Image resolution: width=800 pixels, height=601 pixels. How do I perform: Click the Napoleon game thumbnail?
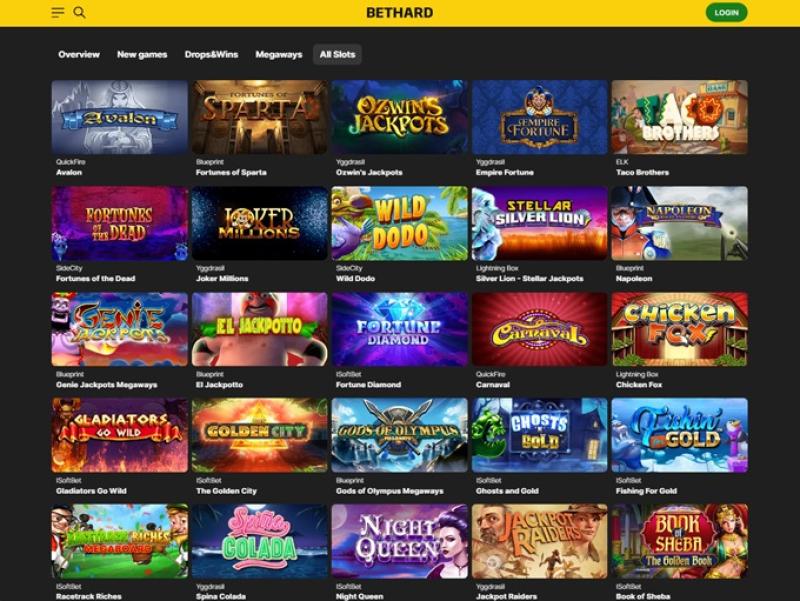tap(680, 223)
